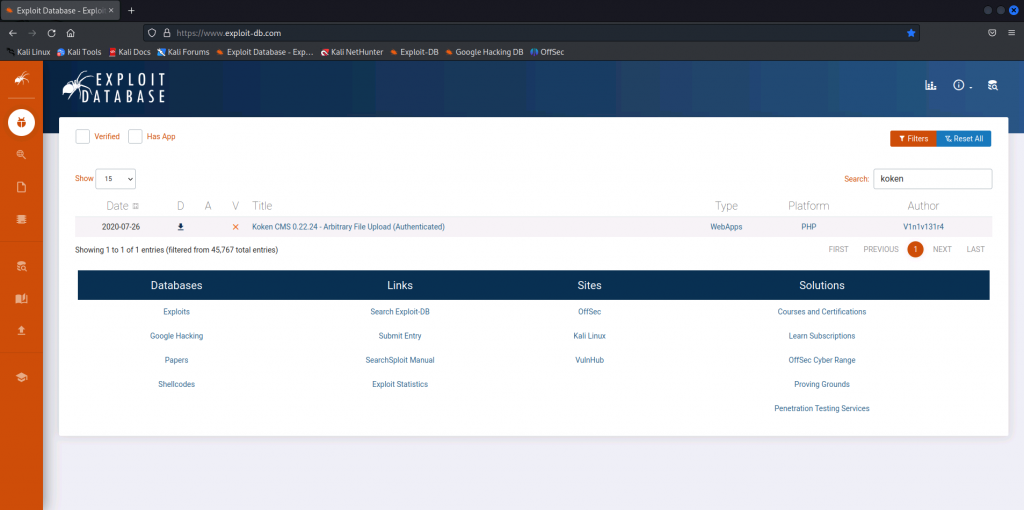Click the PHP platform link
This screenshot has height=510, width=1024.
click(x=808, y=227)
